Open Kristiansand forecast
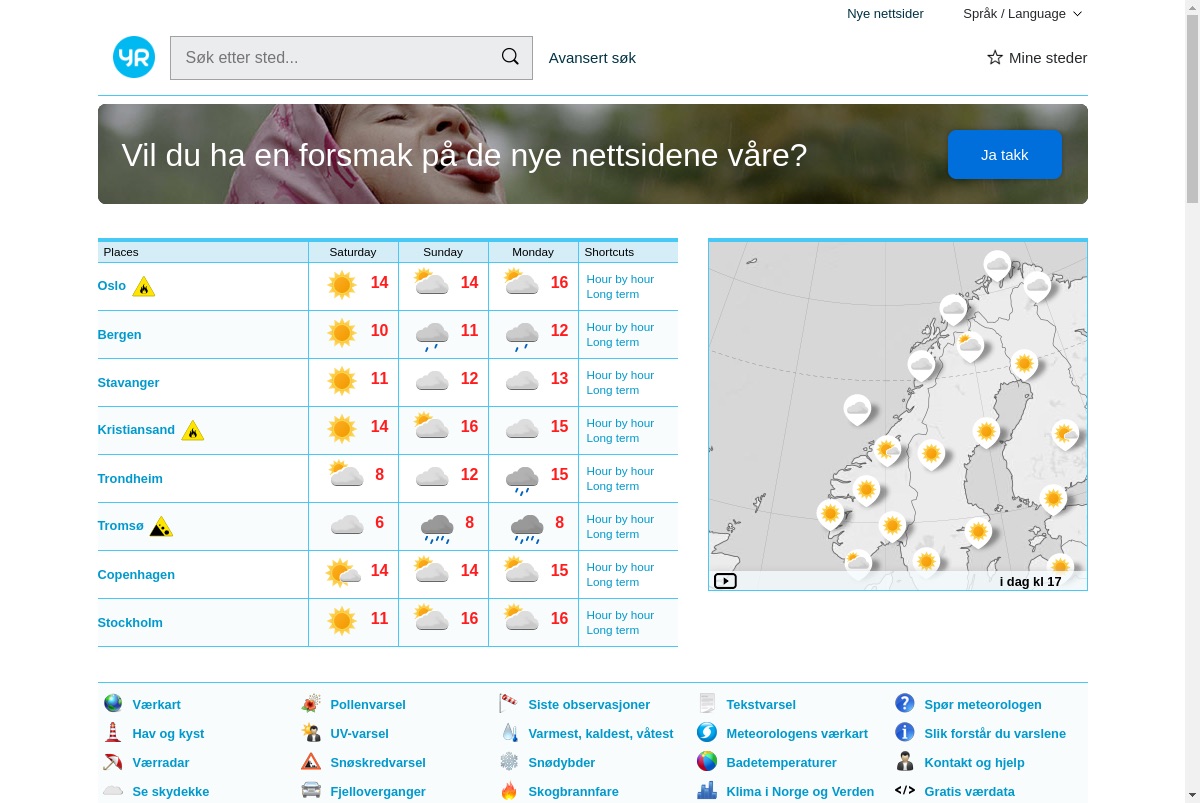The image size is (1200, 803). (x=136, y=430)
